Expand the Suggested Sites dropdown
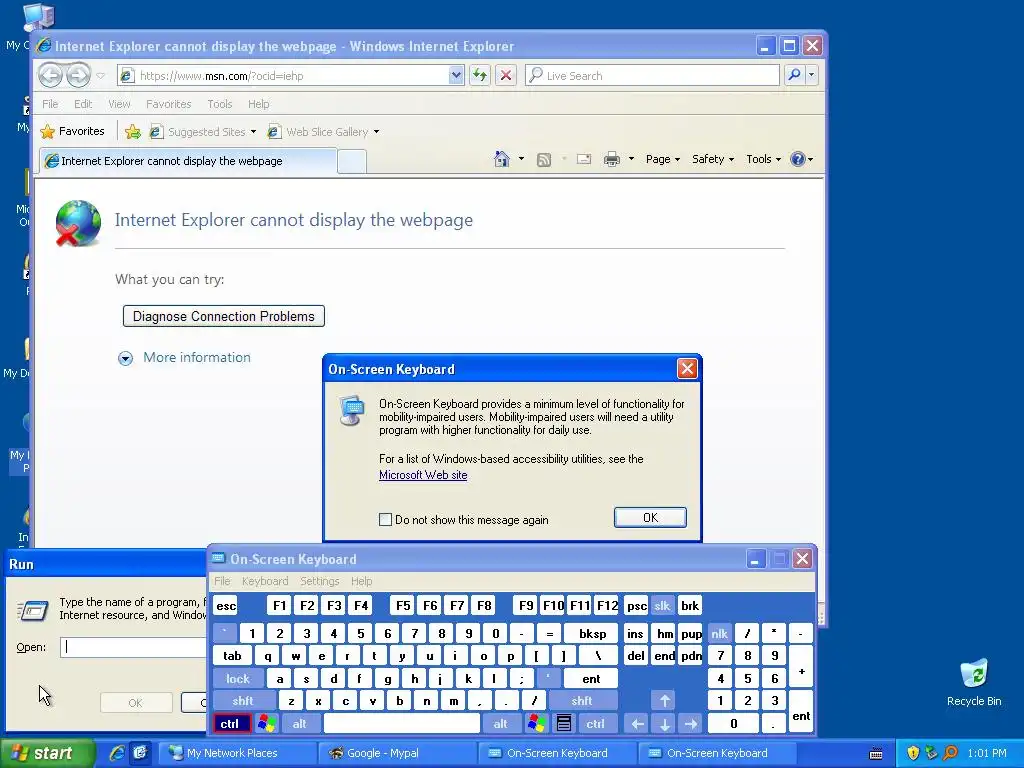The height and width of the screenshot is (768, 1024). tap(253, 132)
